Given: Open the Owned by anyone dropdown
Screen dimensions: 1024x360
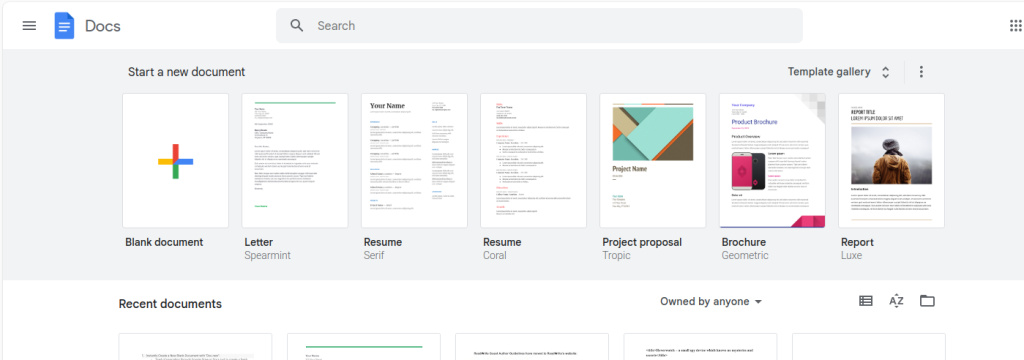Looking at the screenshot, I should (711, 302).
